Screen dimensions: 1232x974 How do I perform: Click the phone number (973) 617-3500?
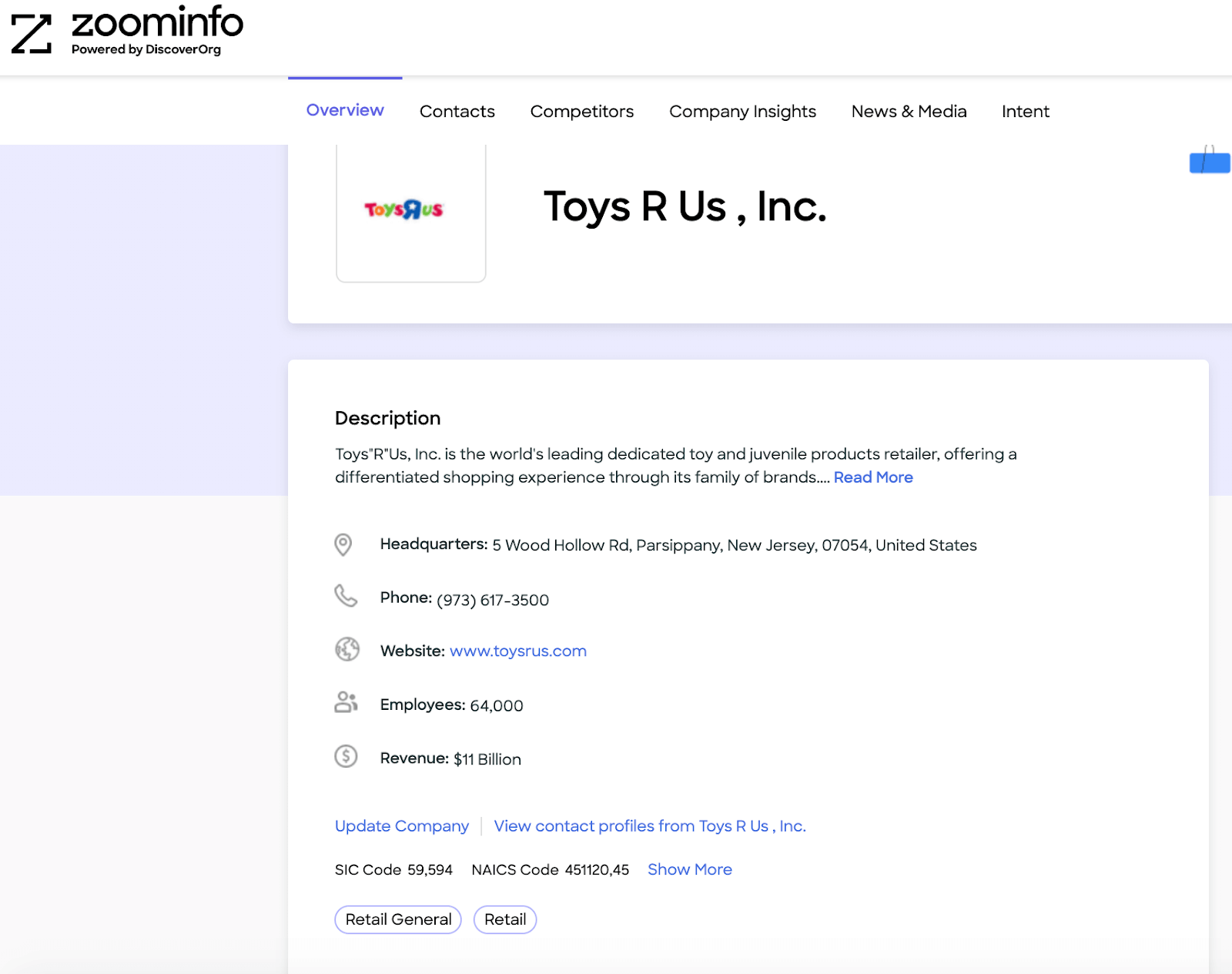tap(493, 600)
